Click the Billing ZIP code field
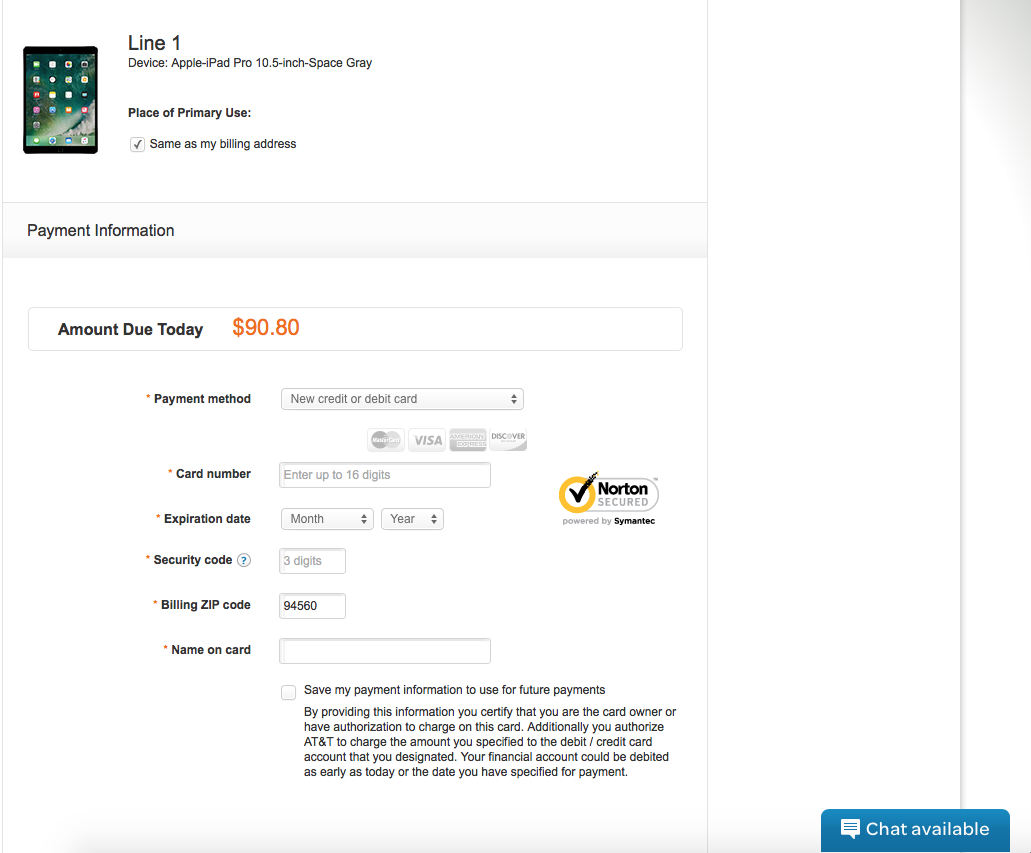Viewport: 1031px width, 853px height. coord(312,606)
